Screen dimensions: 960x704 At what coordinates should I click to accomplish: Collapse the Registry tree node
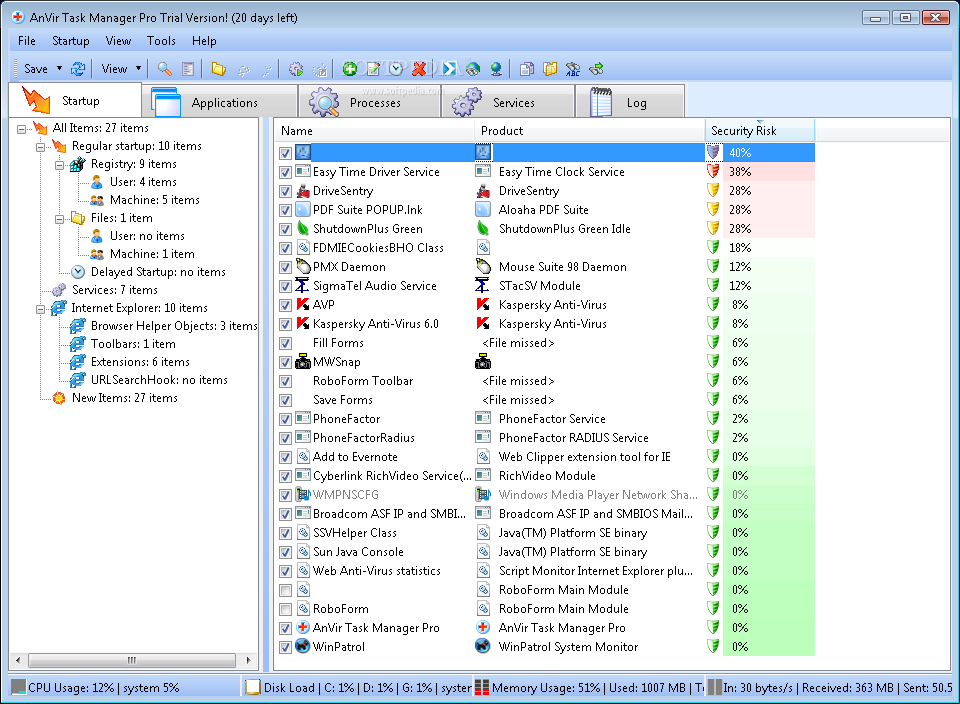point(59,165)
